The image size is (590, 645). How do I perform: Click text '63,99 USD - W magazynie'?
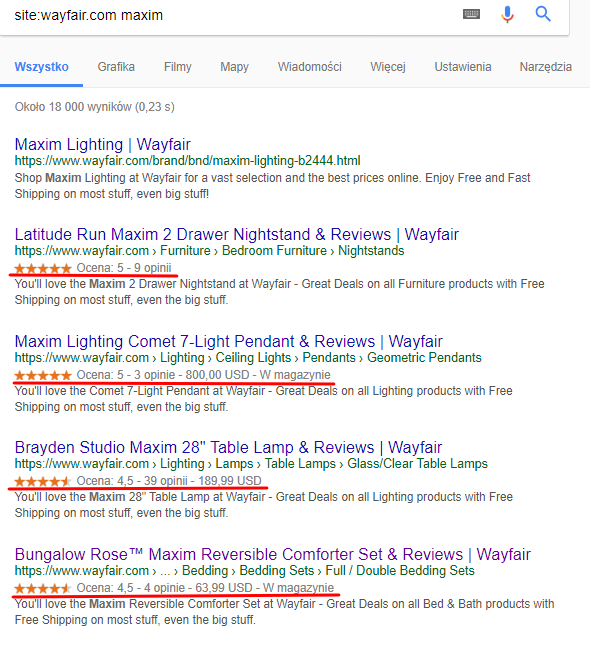tap(265, 587)
